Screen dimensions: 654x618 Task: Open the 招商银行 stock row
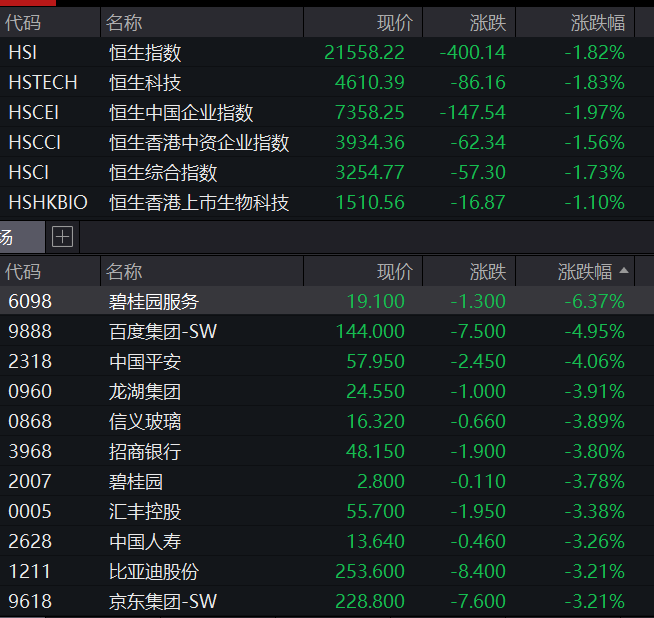pos(145,451)
